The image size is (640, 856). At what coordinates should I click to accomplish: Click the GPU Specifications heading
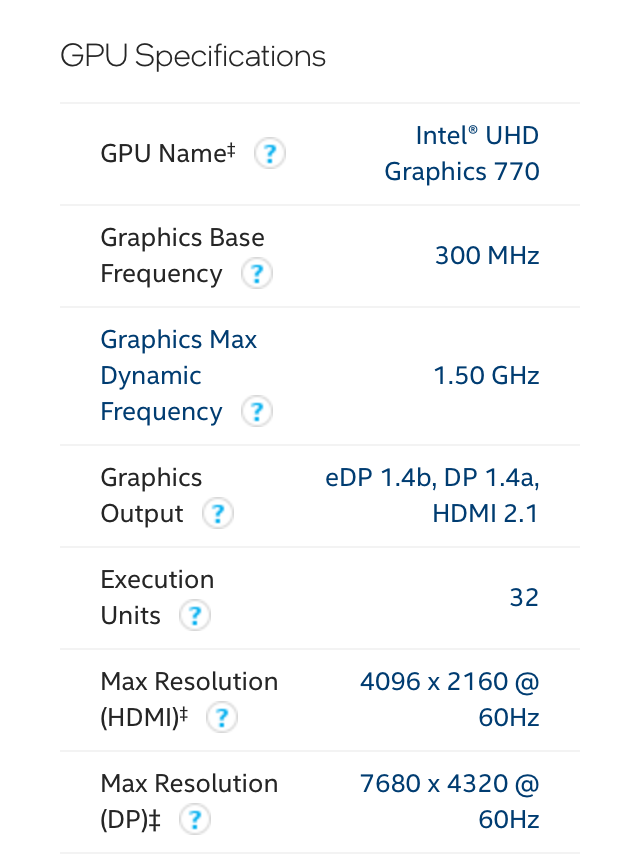point(193,56)
